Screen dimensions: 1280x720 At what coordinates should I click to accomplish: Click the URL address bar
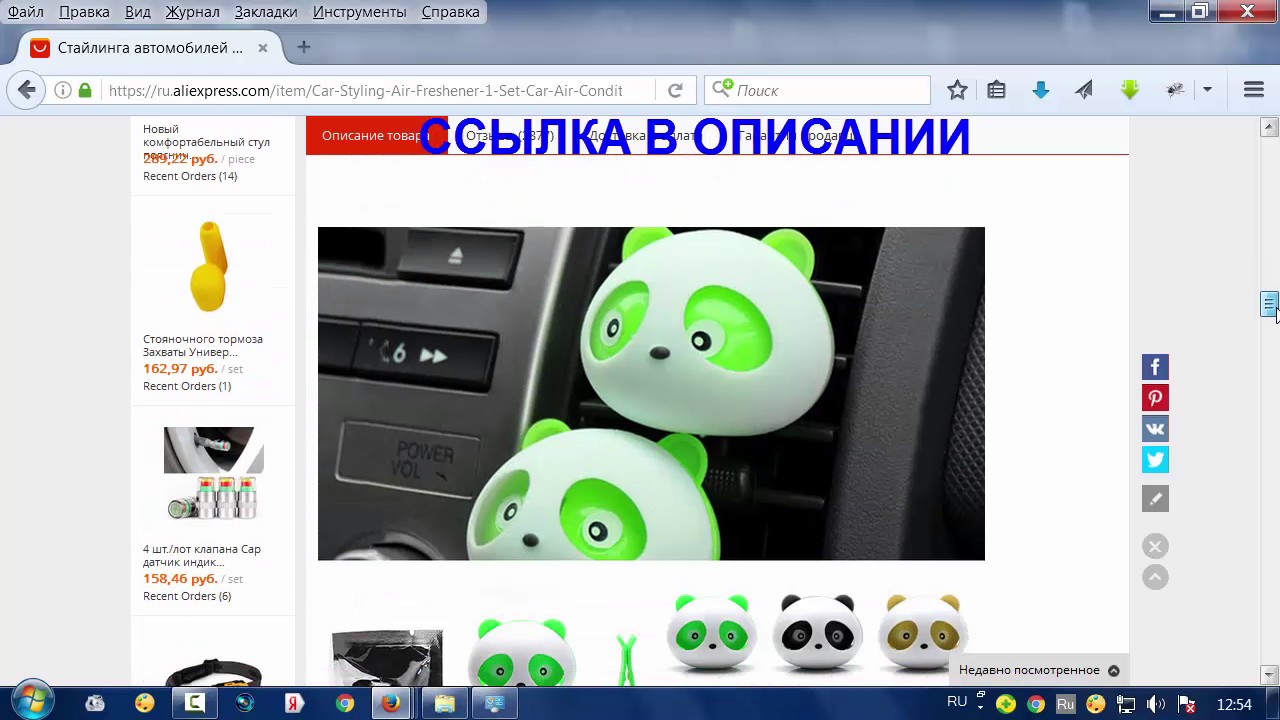click(x=365, y=90)
